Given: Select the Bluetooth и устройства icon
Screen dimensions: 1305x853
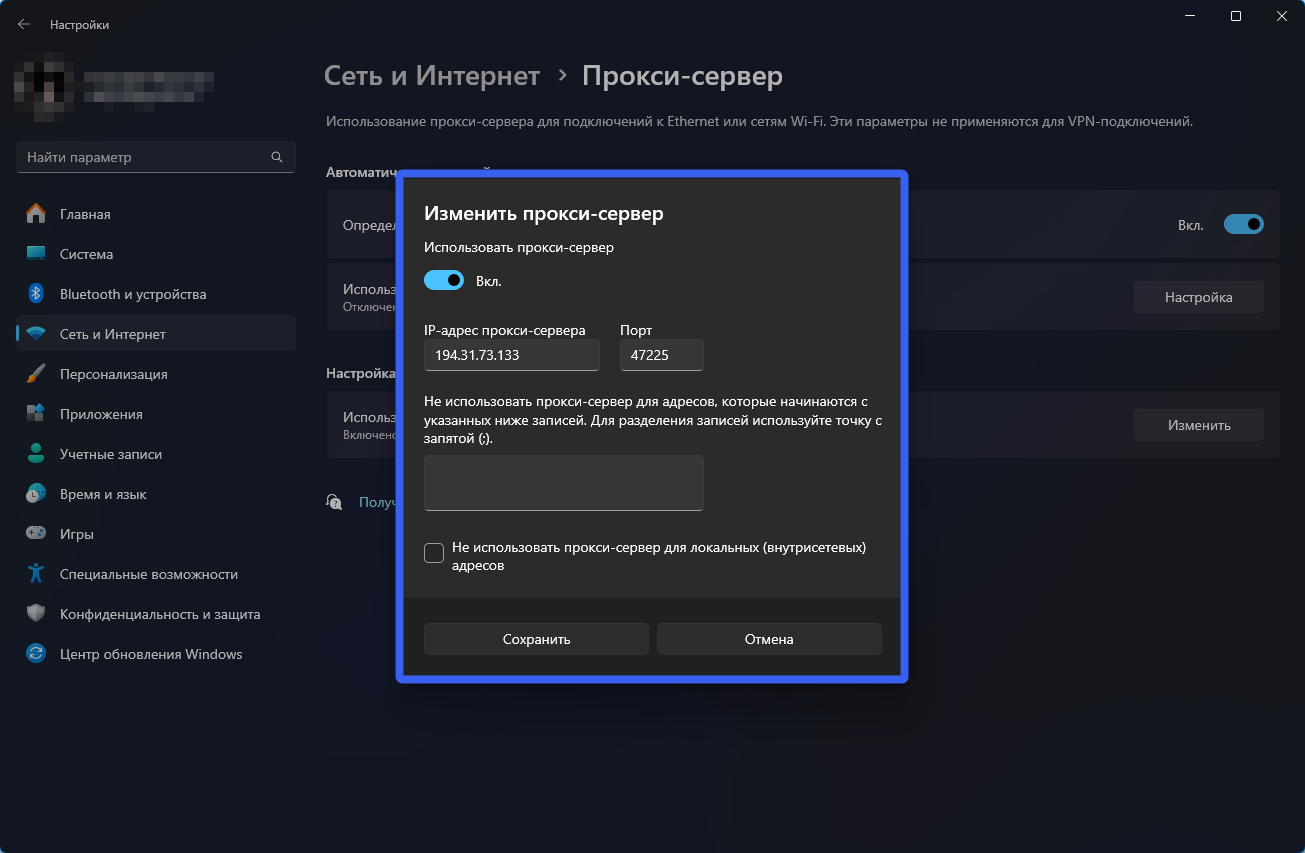Looking at the screenshot, I should point(36,294).
